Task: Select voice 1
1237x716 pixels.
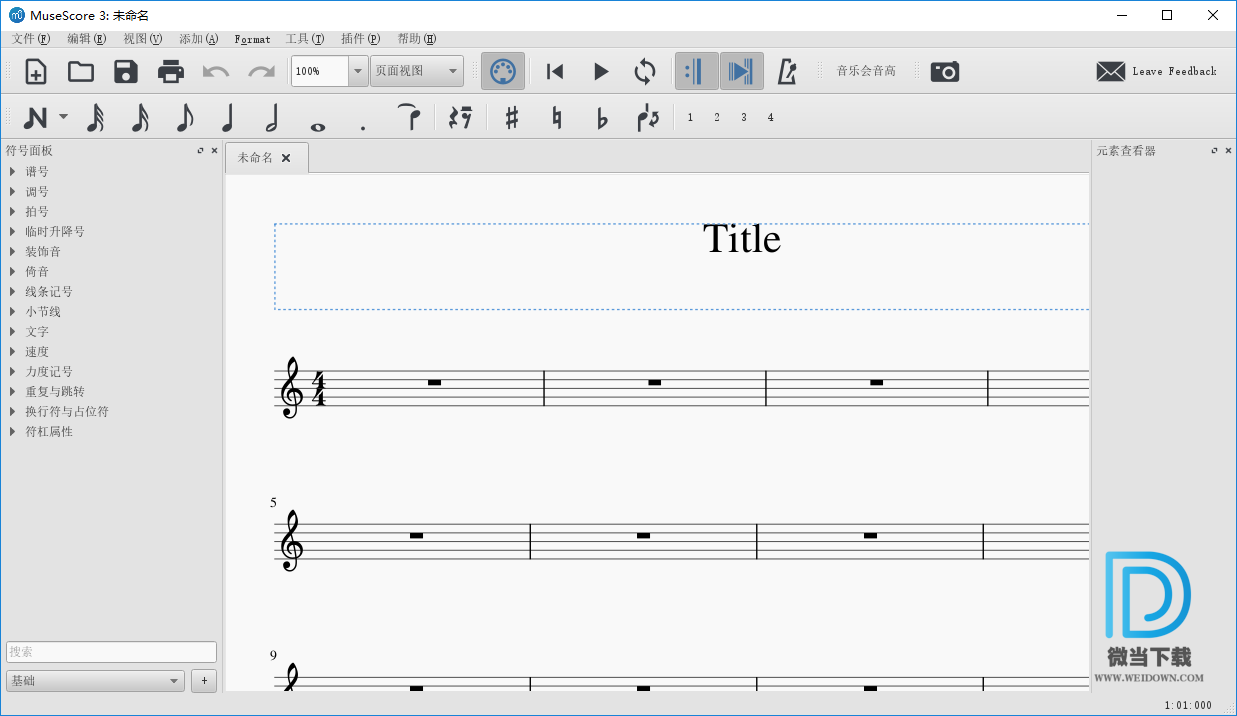Action: pos(690,117)
